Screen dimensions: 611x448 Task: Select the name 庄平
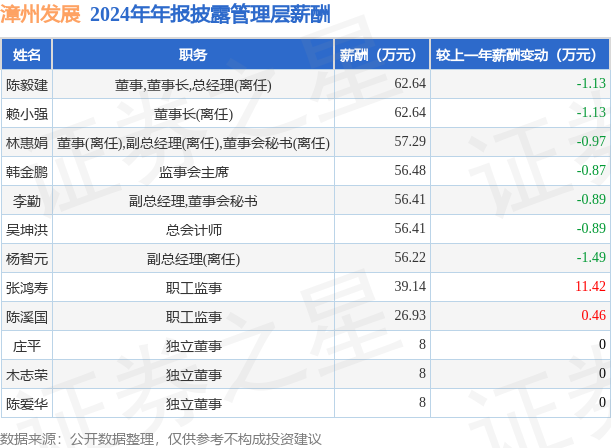[27, 346]
